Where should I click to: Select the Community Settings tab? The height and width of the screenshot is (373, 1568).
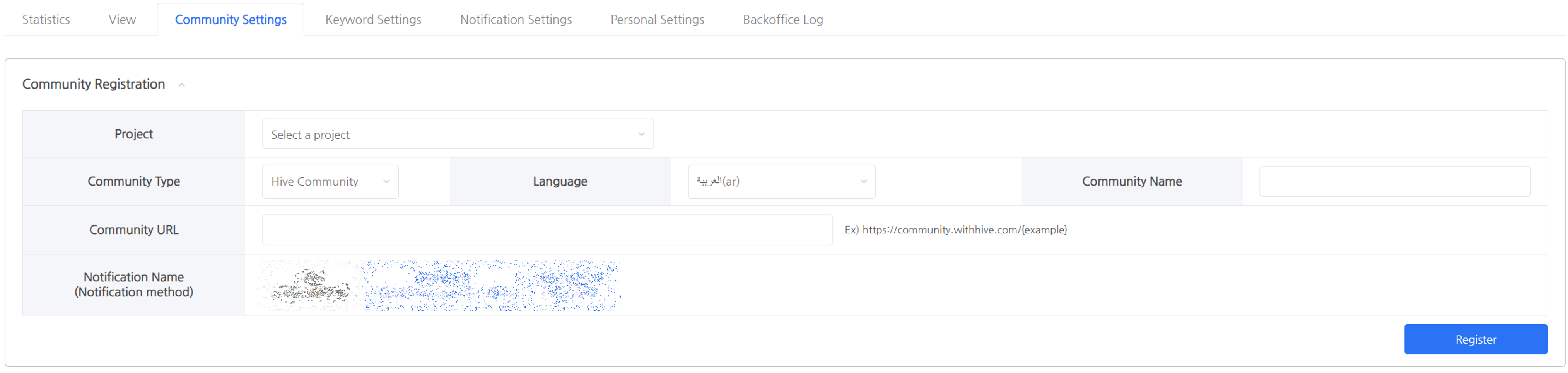click(x=230, y=19)
